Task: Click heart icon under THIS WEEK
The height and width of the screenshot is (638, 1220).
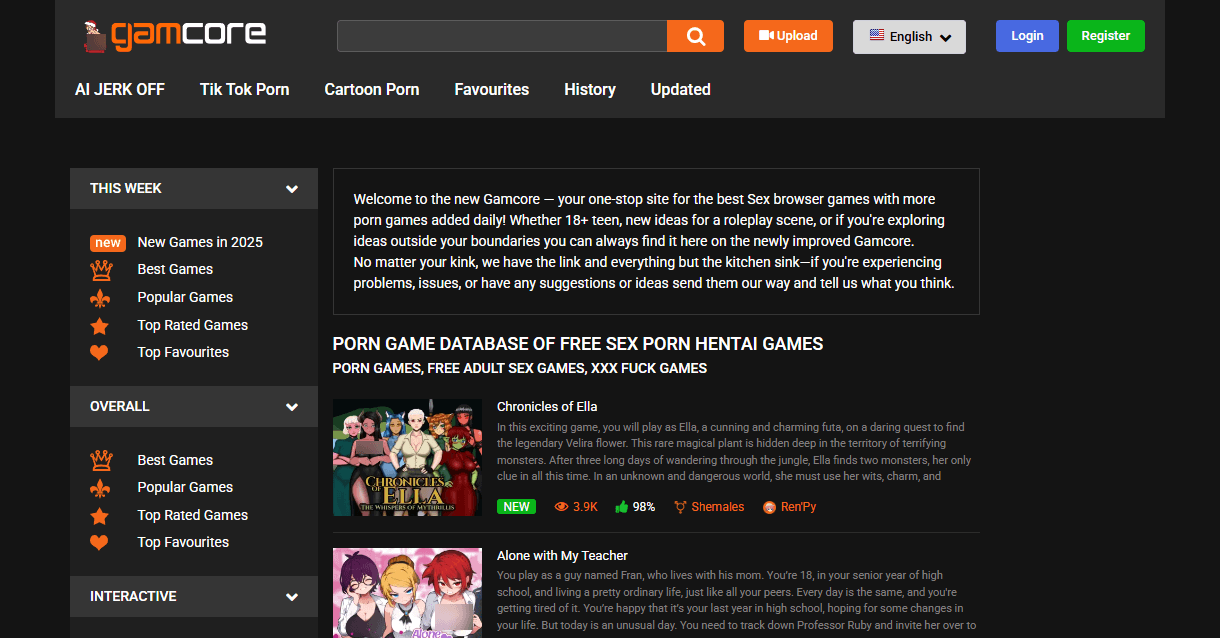Action: coord(99,353)
